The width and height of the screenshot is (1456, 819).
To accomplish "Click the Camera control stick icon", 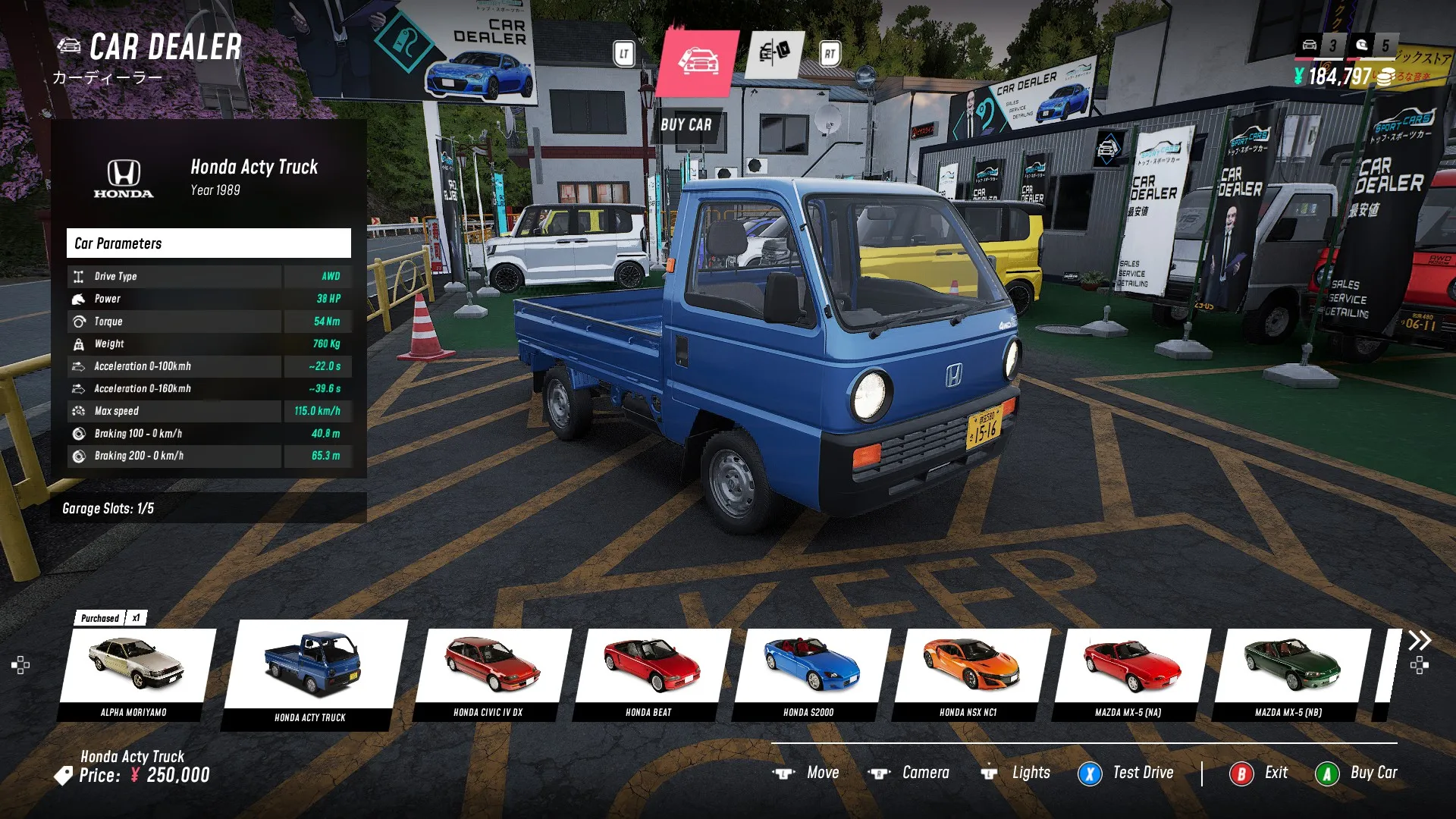I will pos(879,773).
